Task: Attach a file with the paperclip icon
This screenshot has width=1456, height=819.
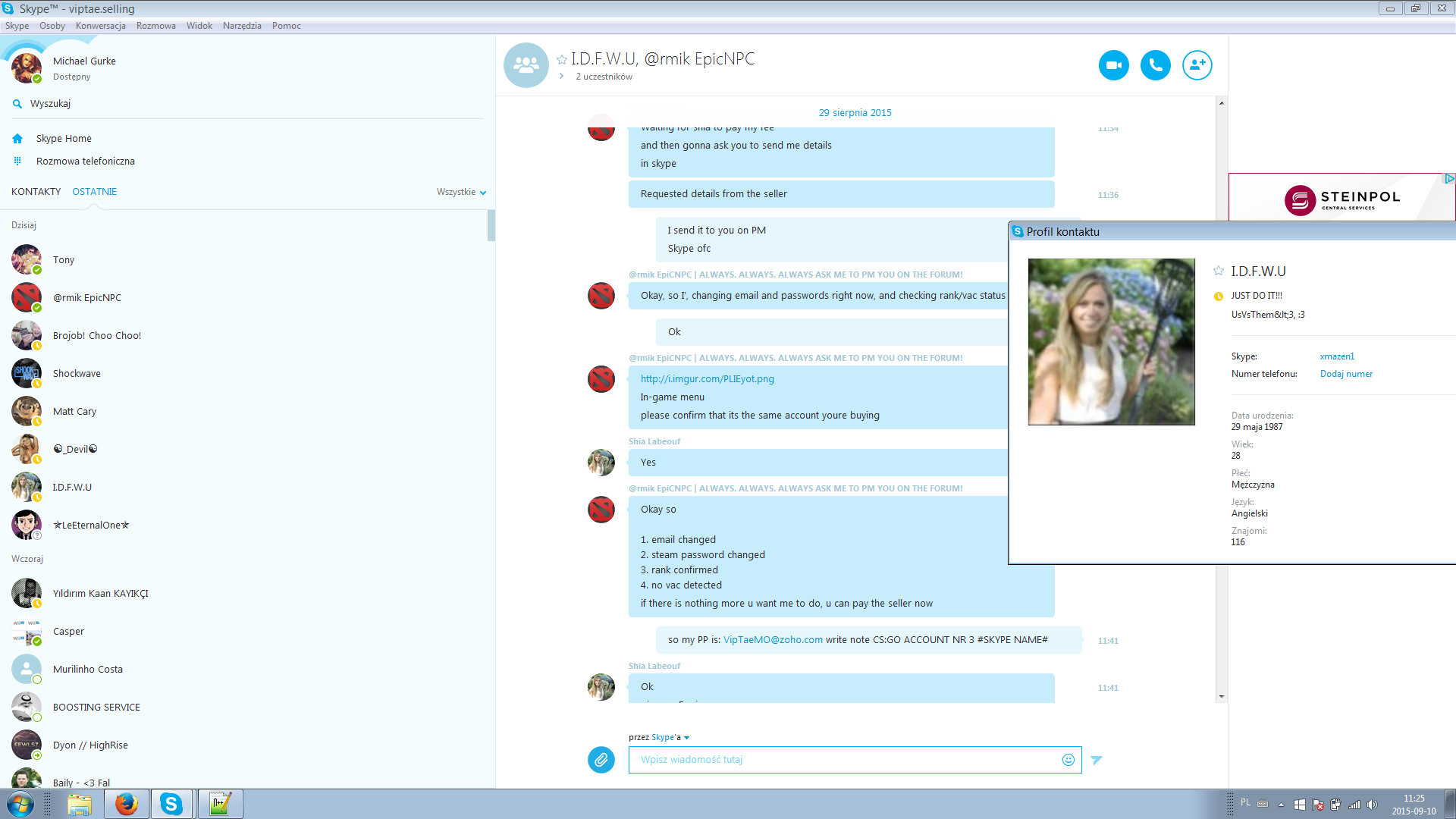Action: 601,759
